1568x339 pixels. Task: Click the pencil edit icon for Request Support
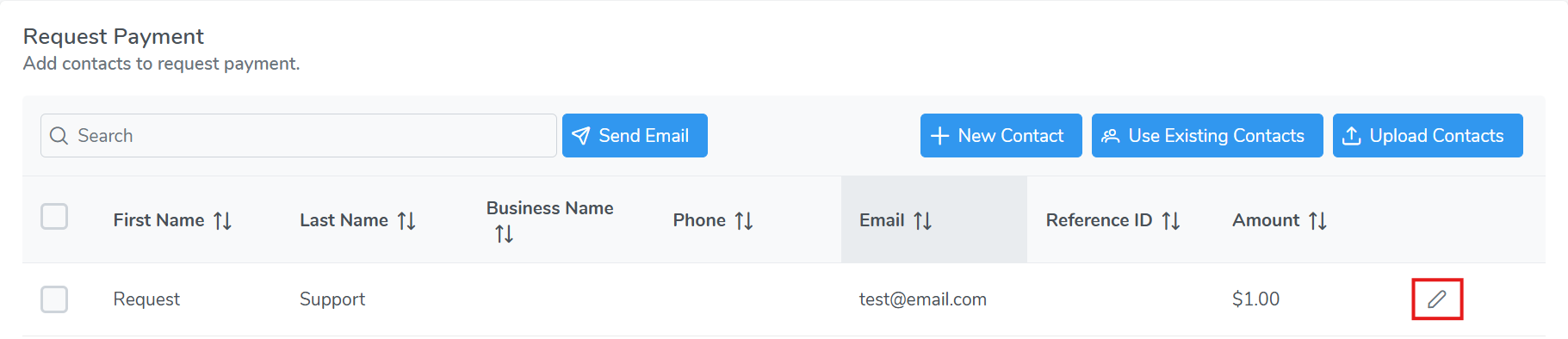[1436, 299]
